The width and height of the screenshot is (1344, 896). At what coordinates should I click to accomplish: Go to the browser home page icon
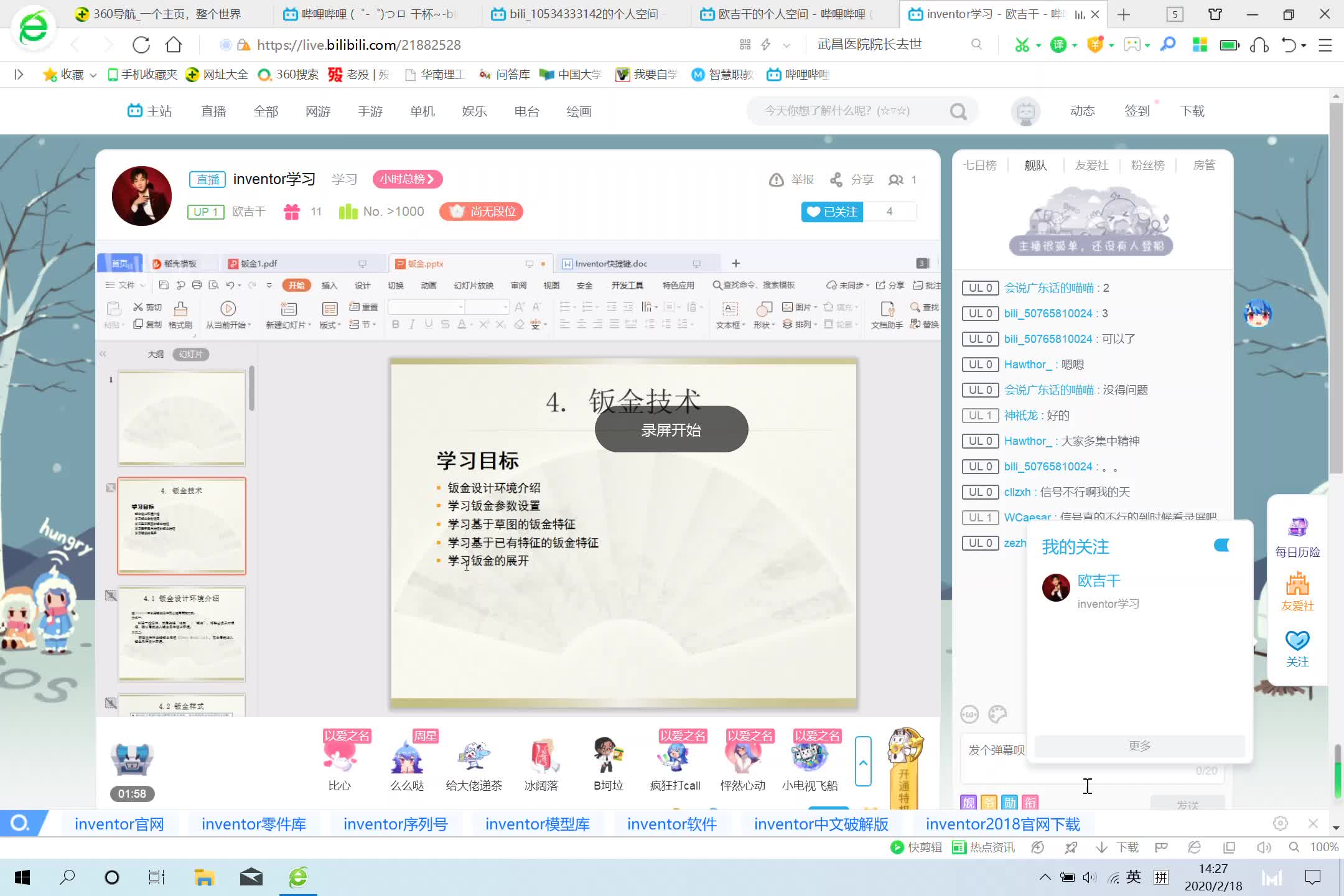click(174, 45)
